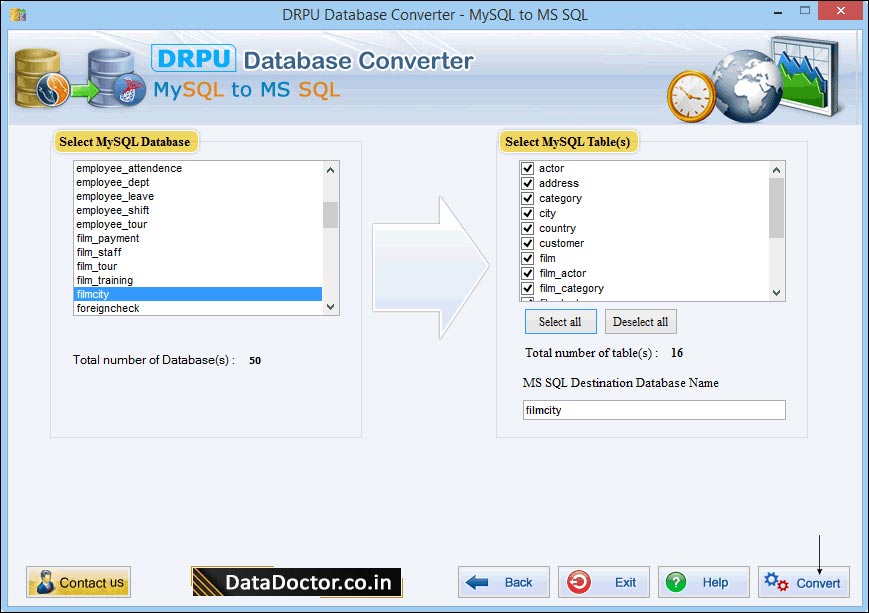Toggle the film_category checkbox
The width and height of the screenshot is (869, 613).
point(526,288)
